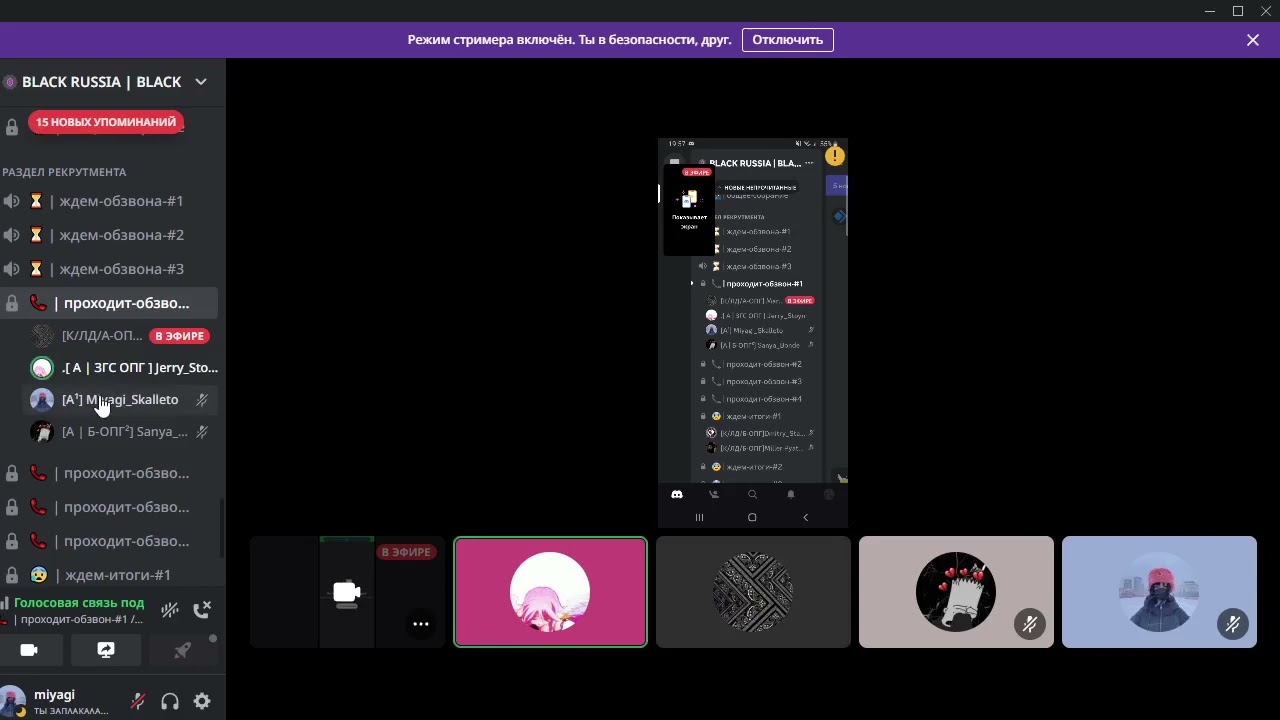Click the lock icon beside the mentions pill
This screenshot has width=1280, height=720.
(12, 127)
